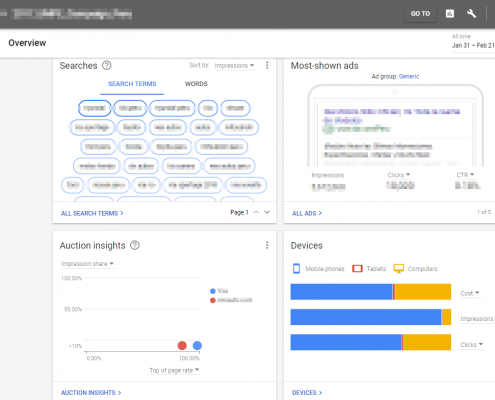Open Searches card three-dot menu
Image resolution: width=495 pixels, height=400 pixels.
pos(267,65)
